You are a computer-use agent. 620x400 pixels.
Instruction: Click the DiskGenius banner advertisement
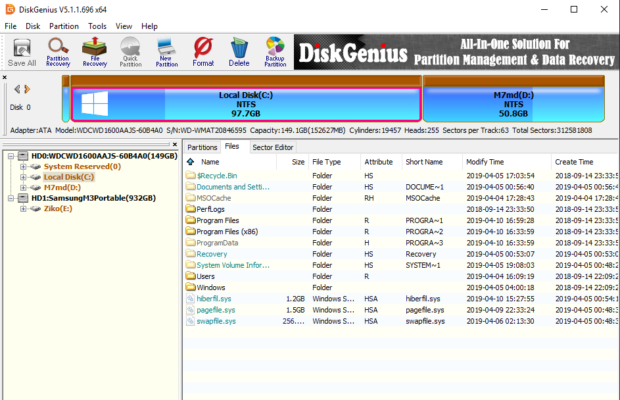(x=456, y=52)
